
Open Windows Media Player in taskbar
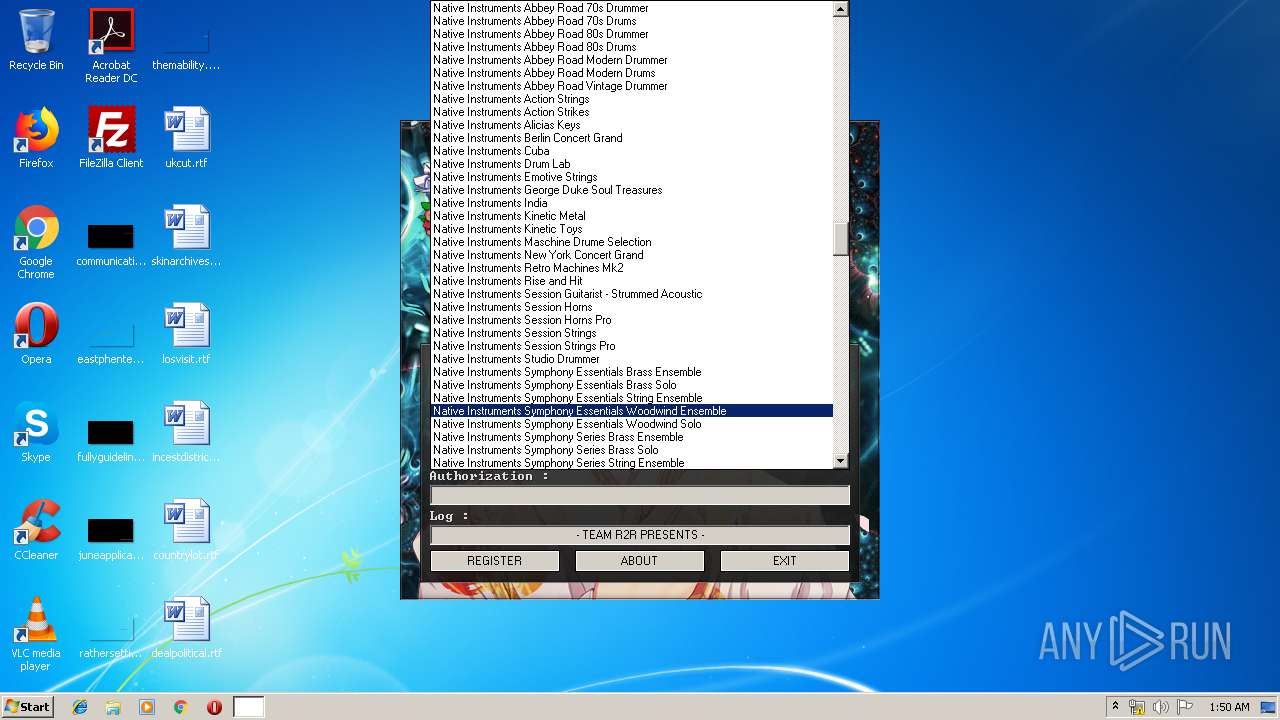point(147,707)
